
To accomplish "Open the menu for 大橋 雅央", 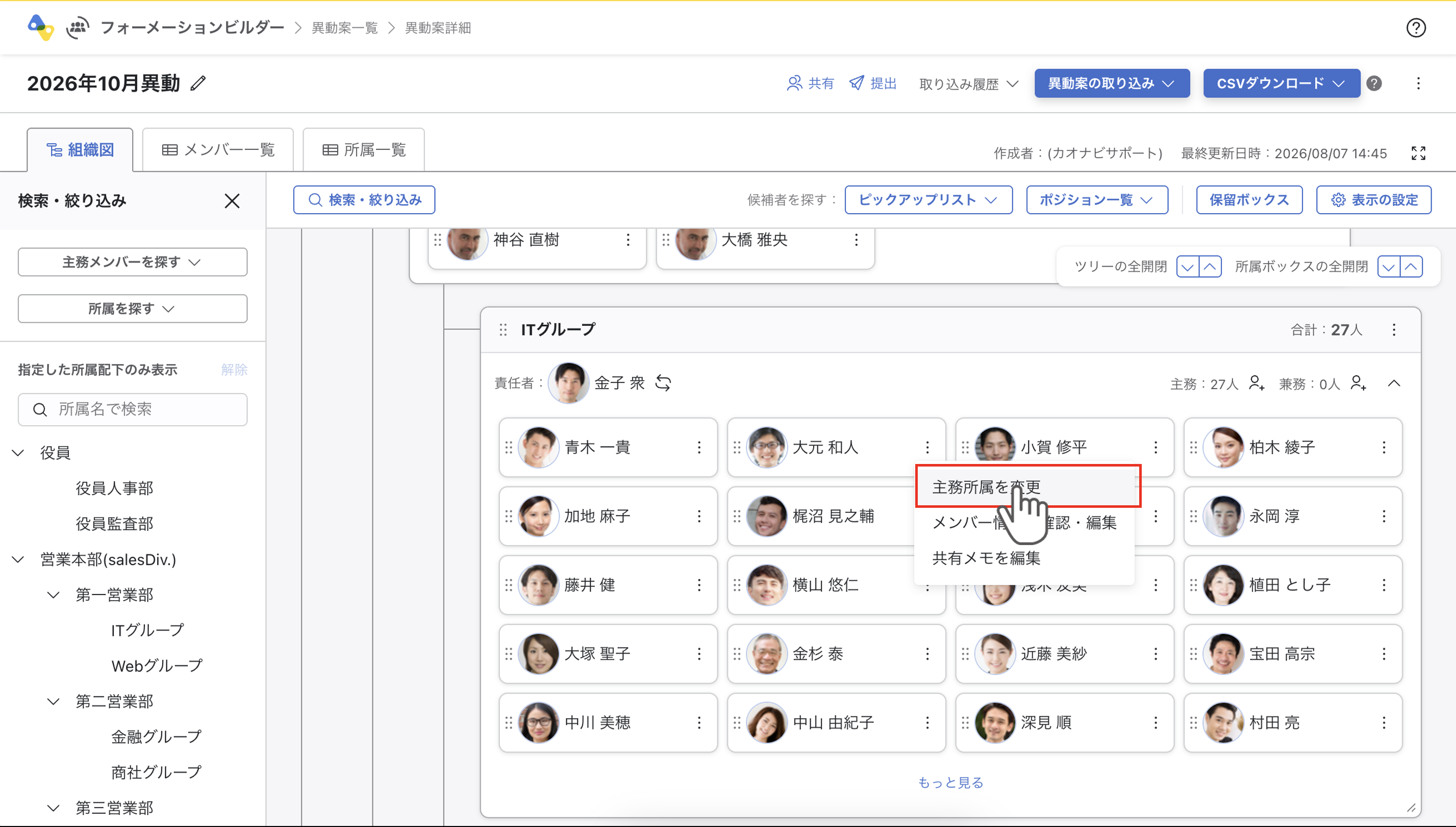I will 856,240.
